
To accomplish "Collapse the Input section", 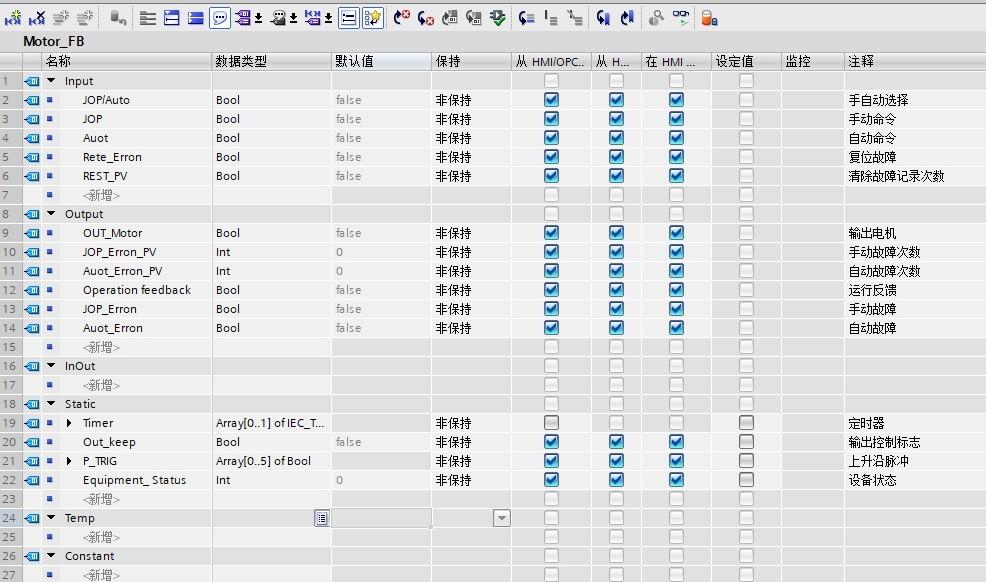I will tap(52, 80).
